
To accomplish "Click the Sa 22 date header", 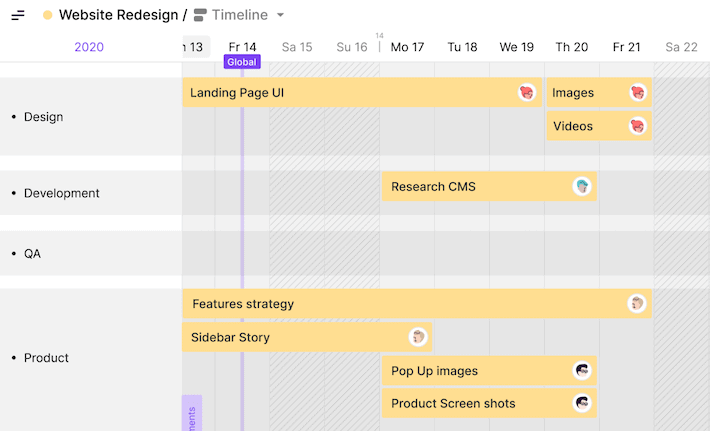I will pos(681,47).
